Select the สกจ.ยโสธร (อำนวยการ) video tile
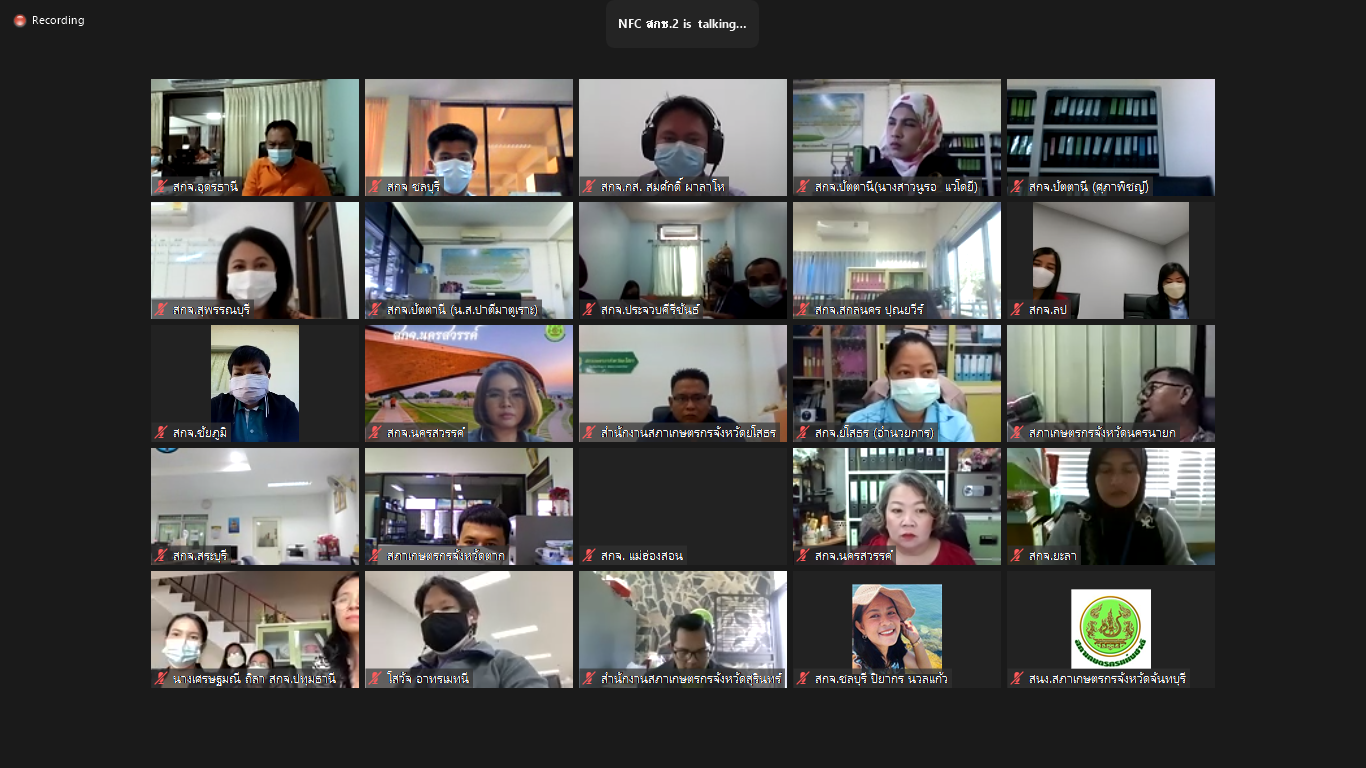 click(897, 383)
